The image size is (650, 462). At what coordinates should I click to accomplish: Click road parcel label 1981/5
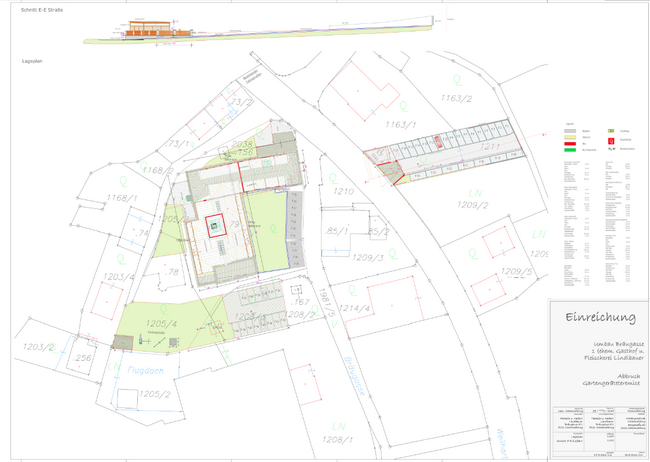328,305
